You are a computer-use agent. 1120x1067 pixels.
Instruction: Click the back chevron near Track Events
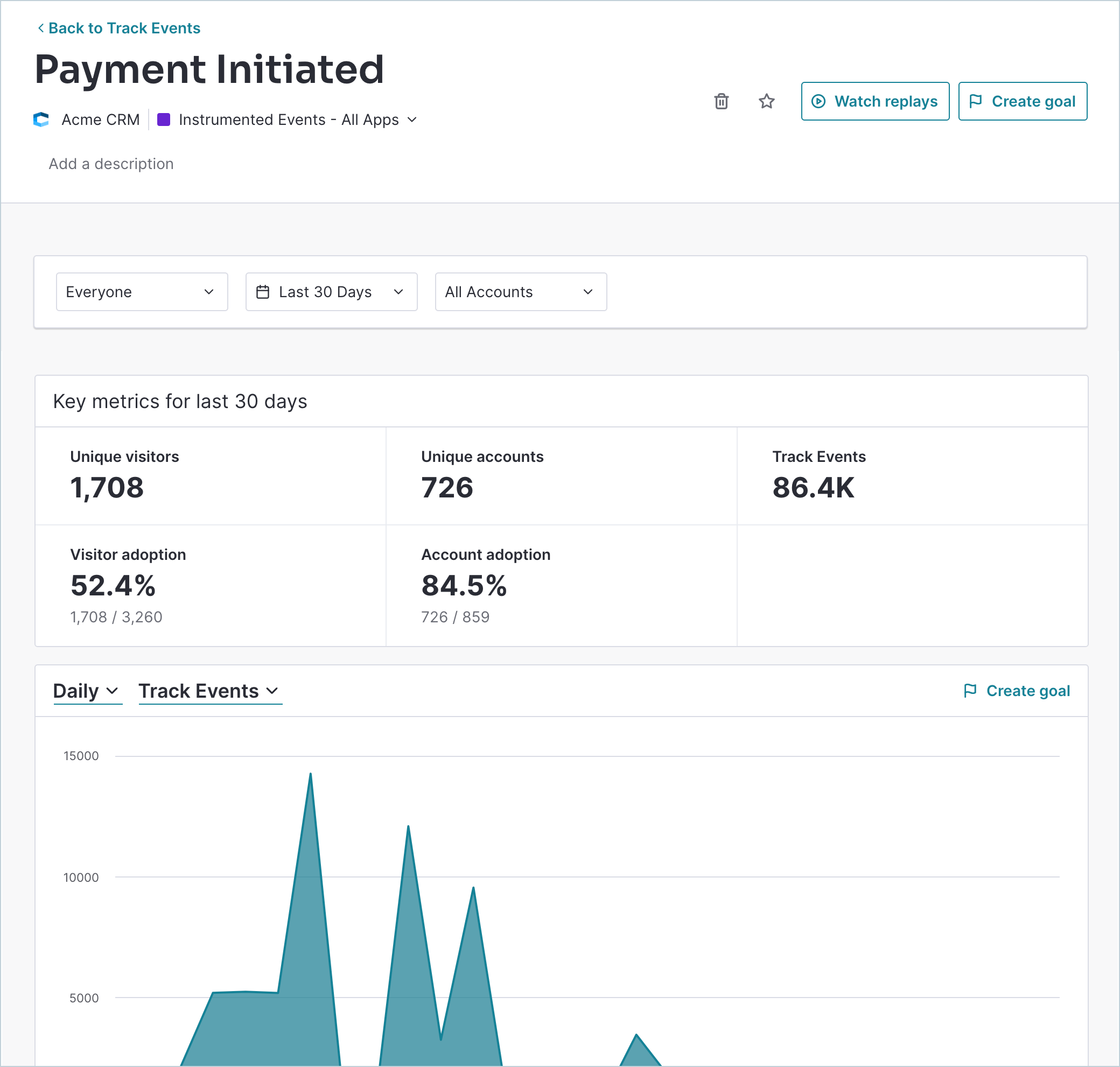coord(40,28)
